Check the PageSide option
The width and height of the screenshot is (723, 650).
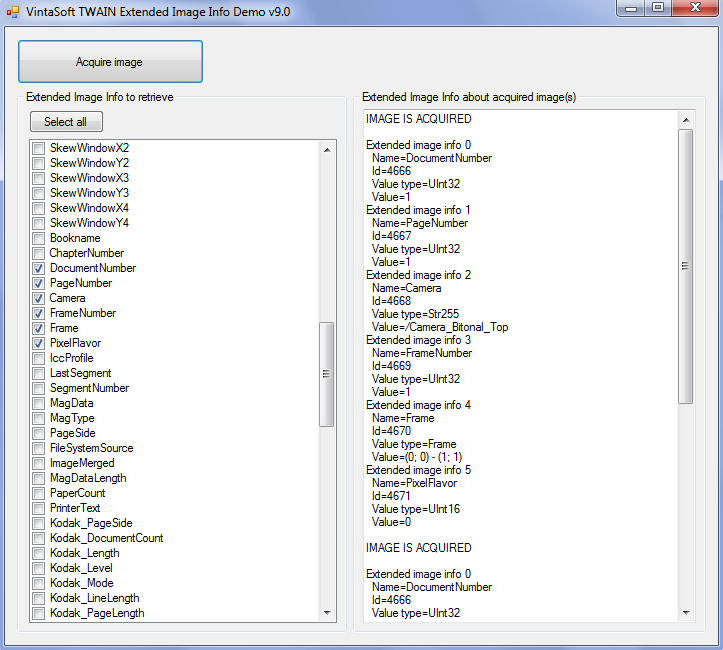[39, 433]
